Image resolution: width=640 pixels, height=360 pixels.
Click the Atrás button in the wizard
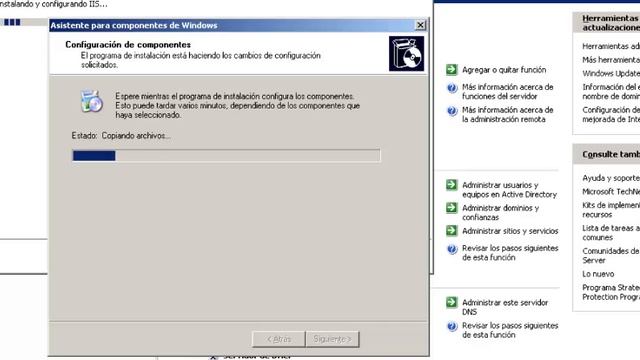pyautogui.click(x=279, y=339)
